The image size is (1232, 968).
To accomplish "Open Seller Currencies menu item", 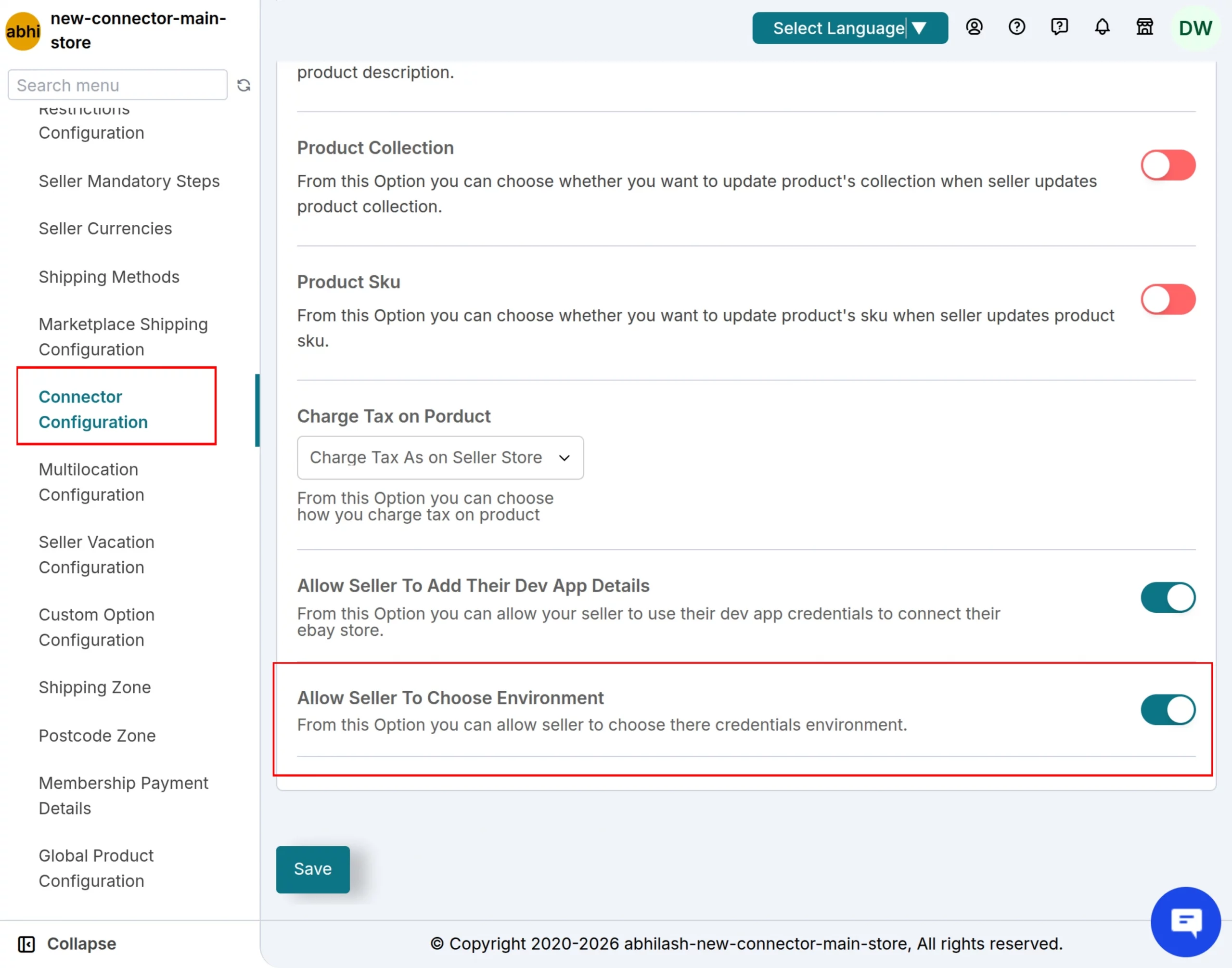I will [105, 228].
